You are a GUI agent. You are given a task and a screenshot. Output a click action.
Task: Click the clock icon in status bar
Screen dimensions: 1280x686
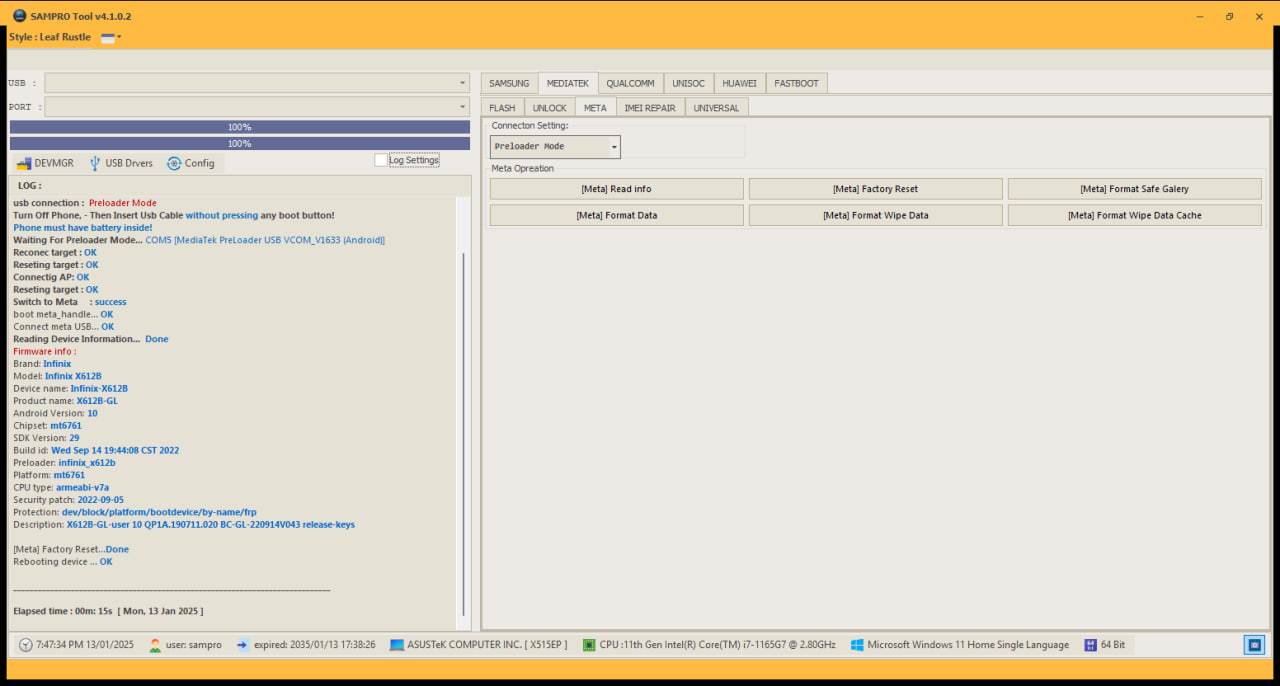[25, 645]
